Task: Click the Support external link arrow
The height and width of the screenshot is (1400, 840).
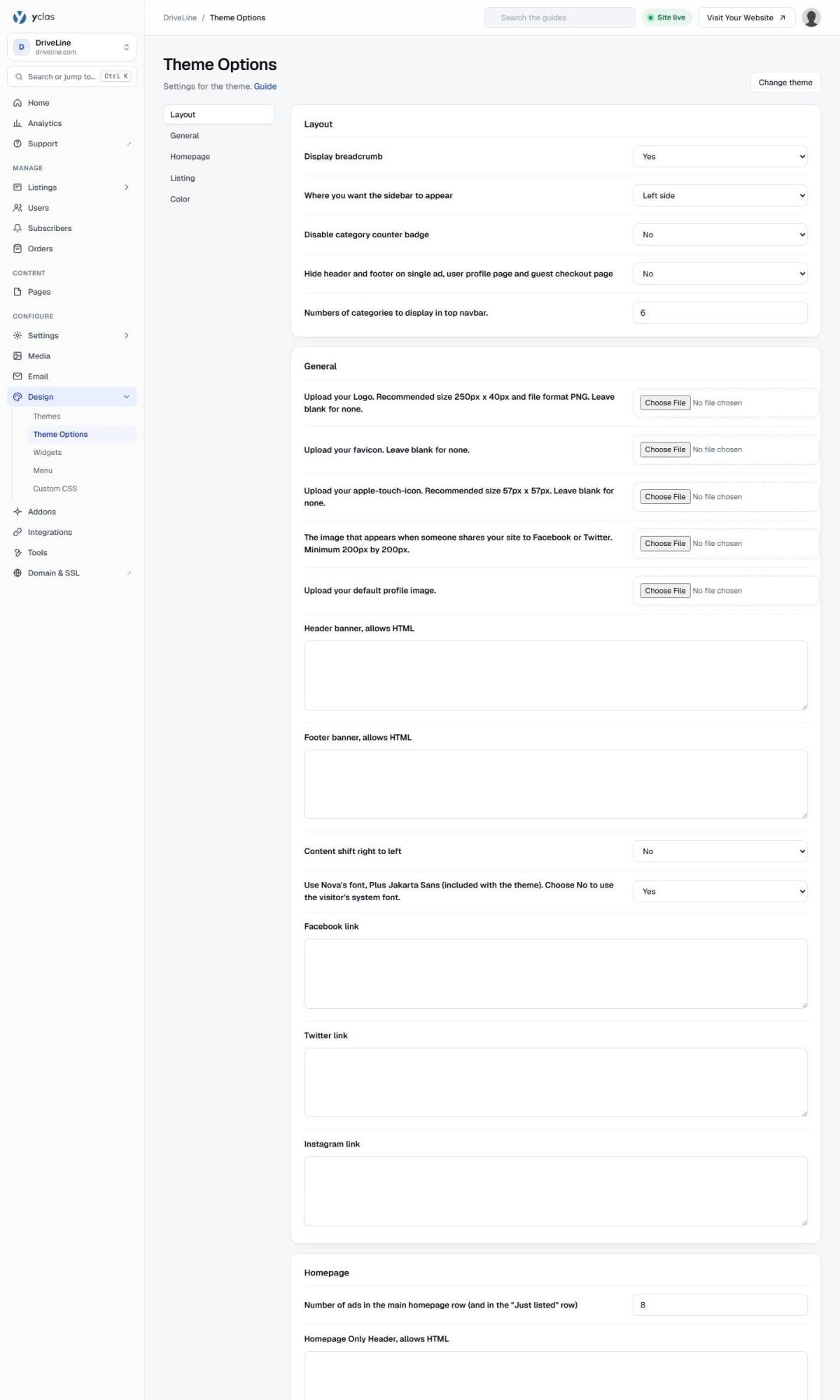Action: [x=129, y=143]
